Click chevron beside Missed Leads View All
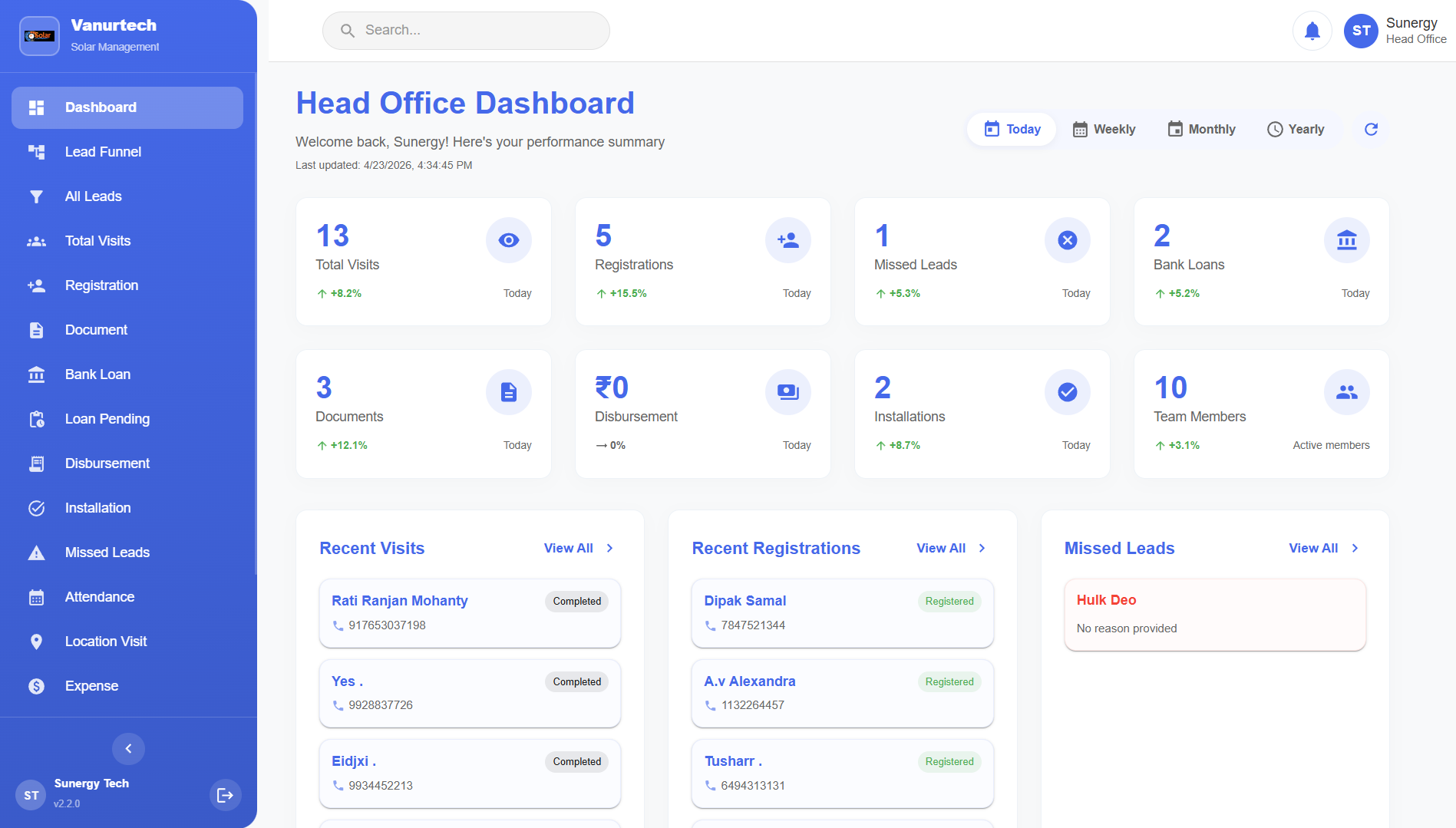This screenshot has height=828, width=1456. click(x=1355, y=548)
